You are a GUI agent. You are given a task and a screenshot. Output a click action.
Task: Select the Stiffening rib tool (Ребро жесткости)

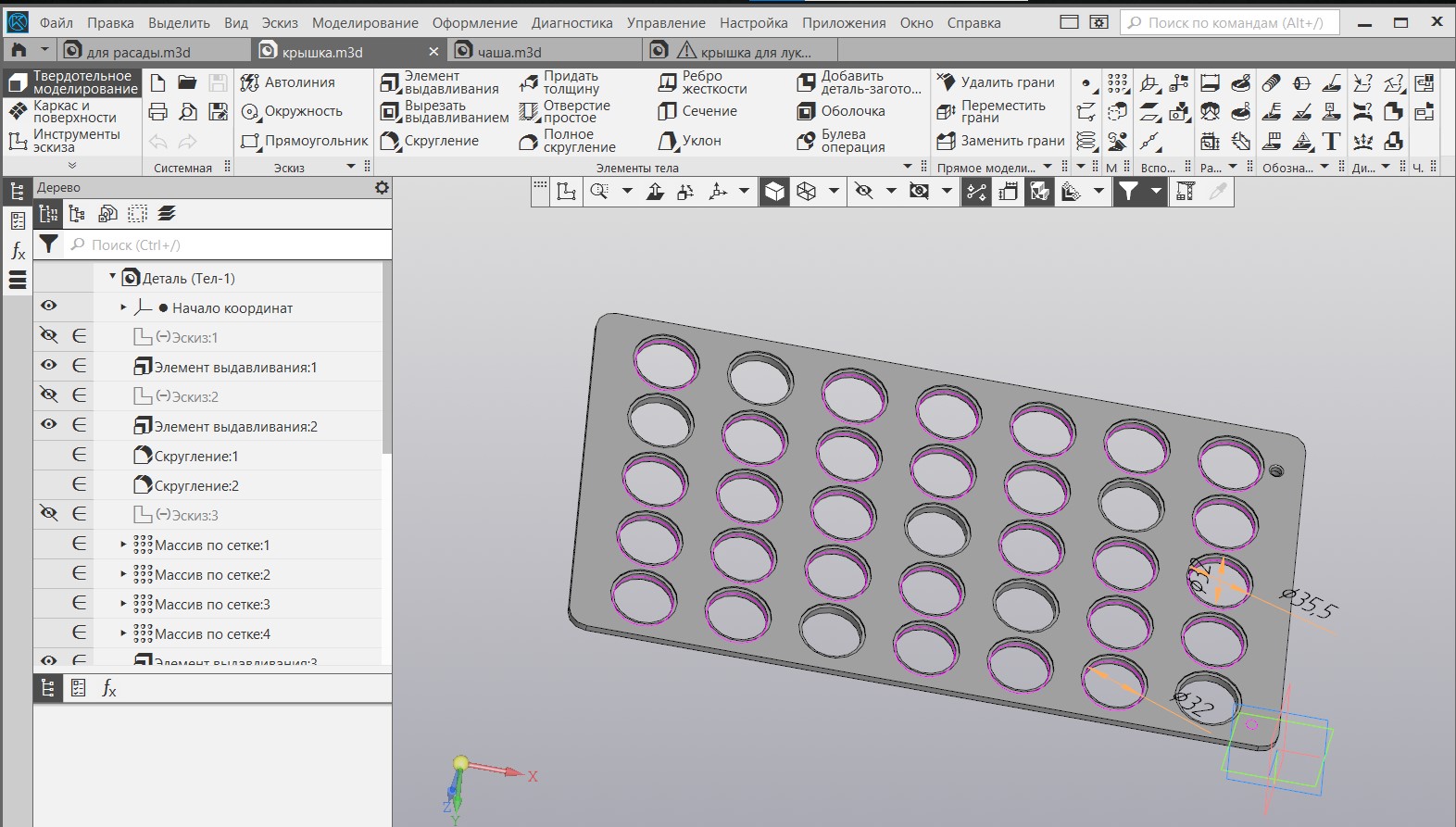coord(703,82)
